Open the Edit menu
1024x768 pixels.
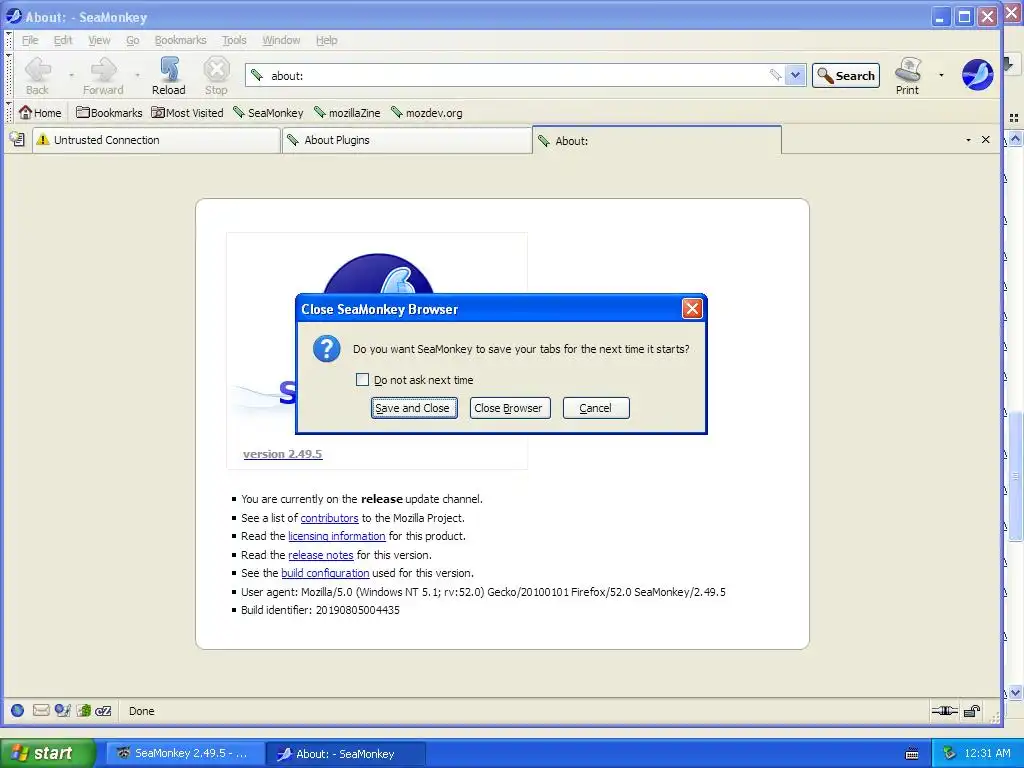63,40
